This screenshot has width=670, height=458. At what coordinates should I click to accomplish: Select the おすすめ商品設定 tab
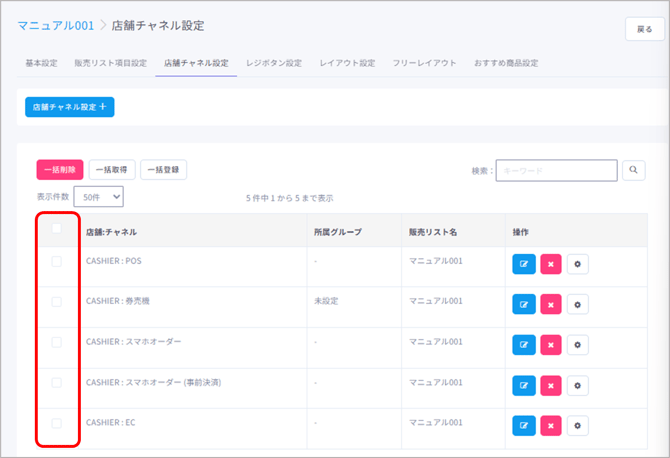506,63
